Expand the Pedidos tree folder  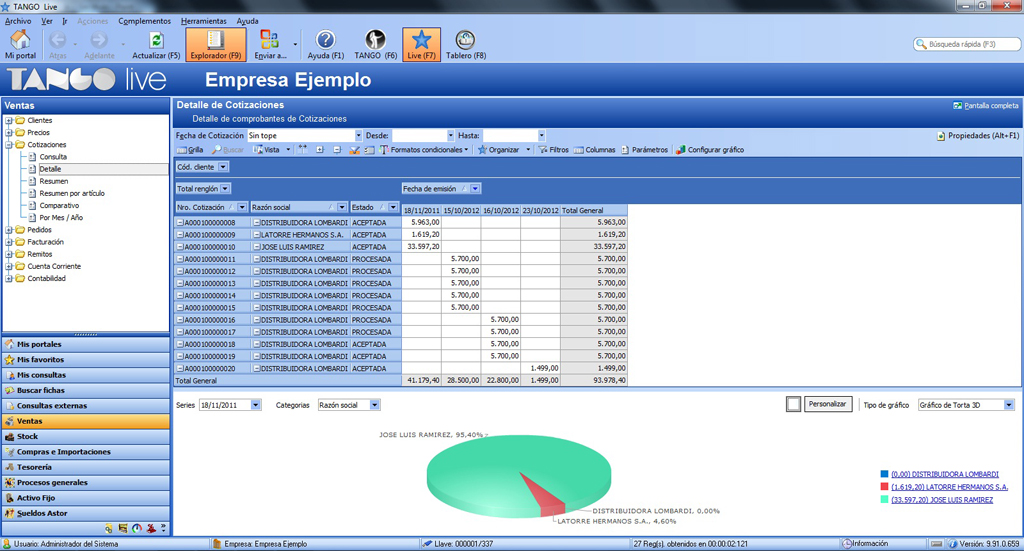(9, 230)
